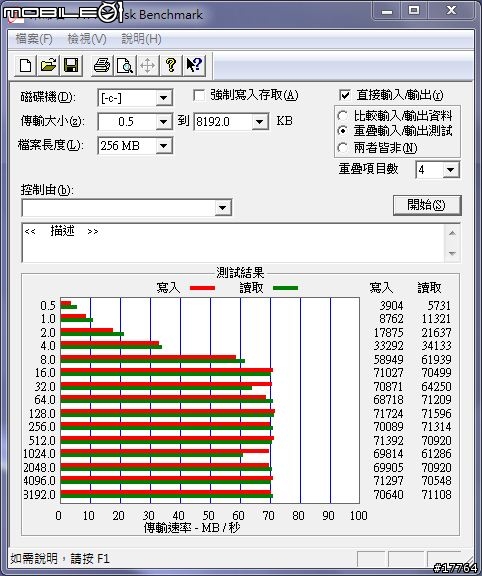
Task: Click the context help arrow-question icon
Action: (x=194, y=66)
